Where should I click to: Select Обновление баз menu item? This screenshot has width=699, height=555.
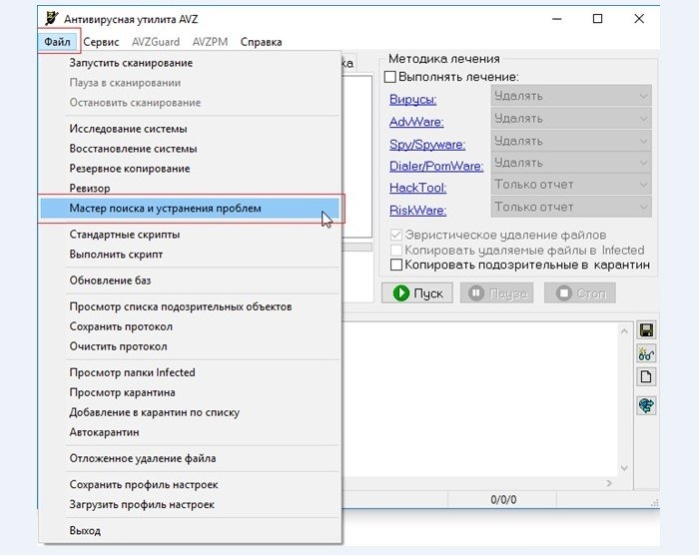190,280
